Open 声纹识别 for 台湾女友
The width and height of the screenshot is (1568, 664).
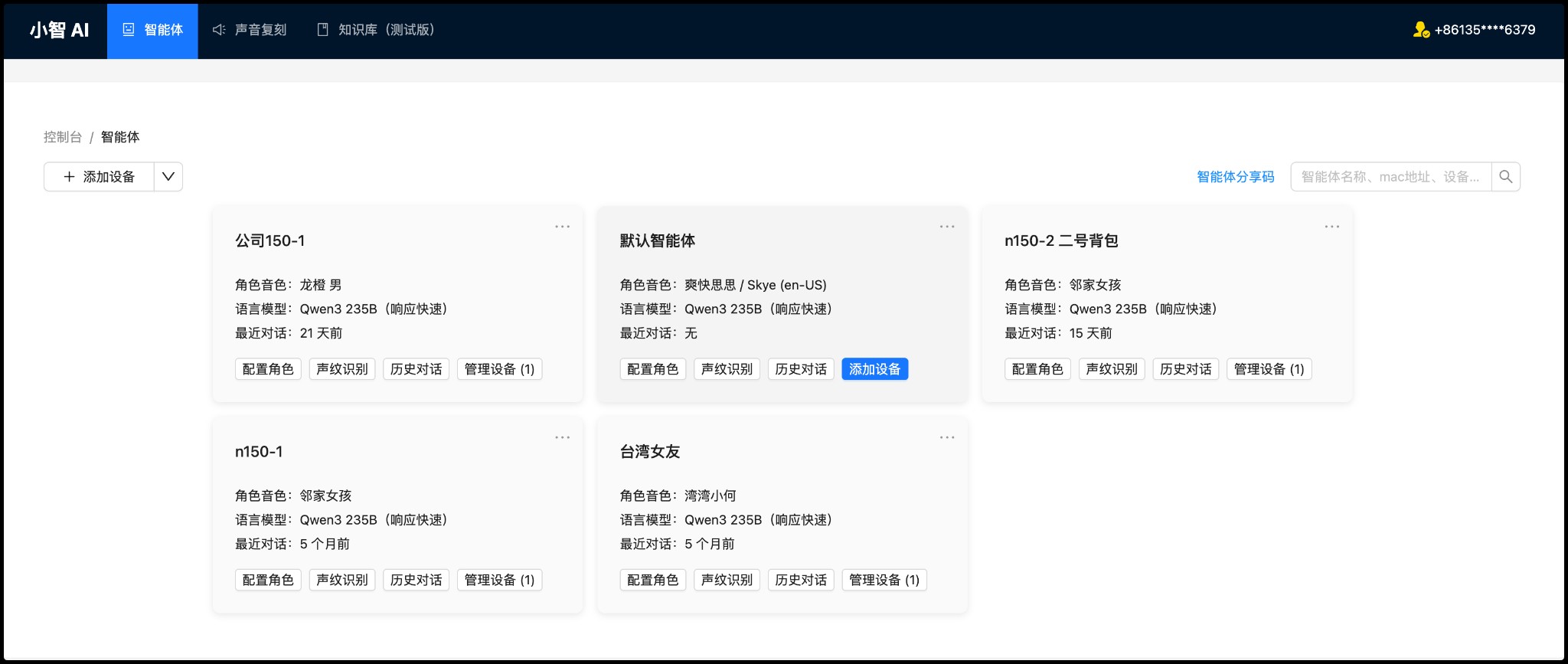pos(727,580)
